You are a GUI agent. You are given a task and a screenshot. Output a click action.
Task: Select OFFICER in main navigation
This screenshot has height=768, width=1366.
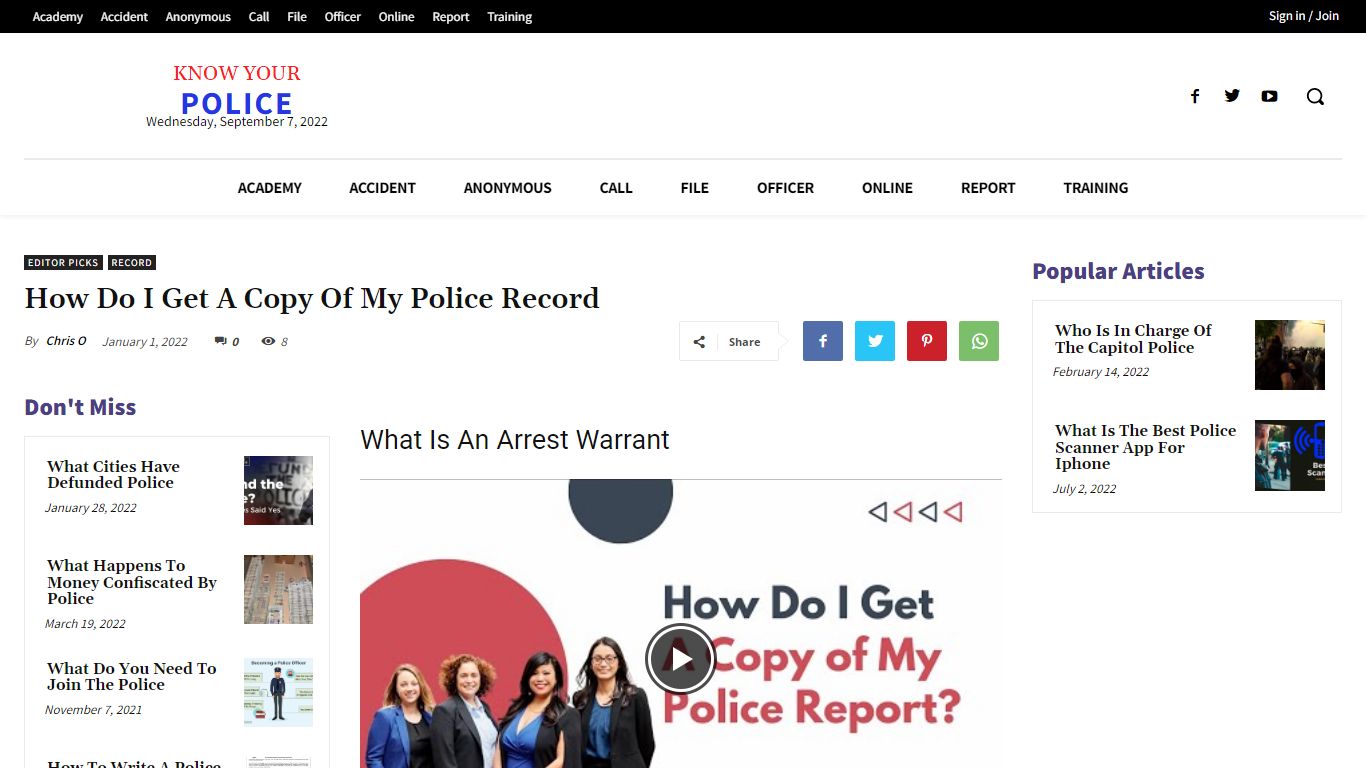(785, 188)
